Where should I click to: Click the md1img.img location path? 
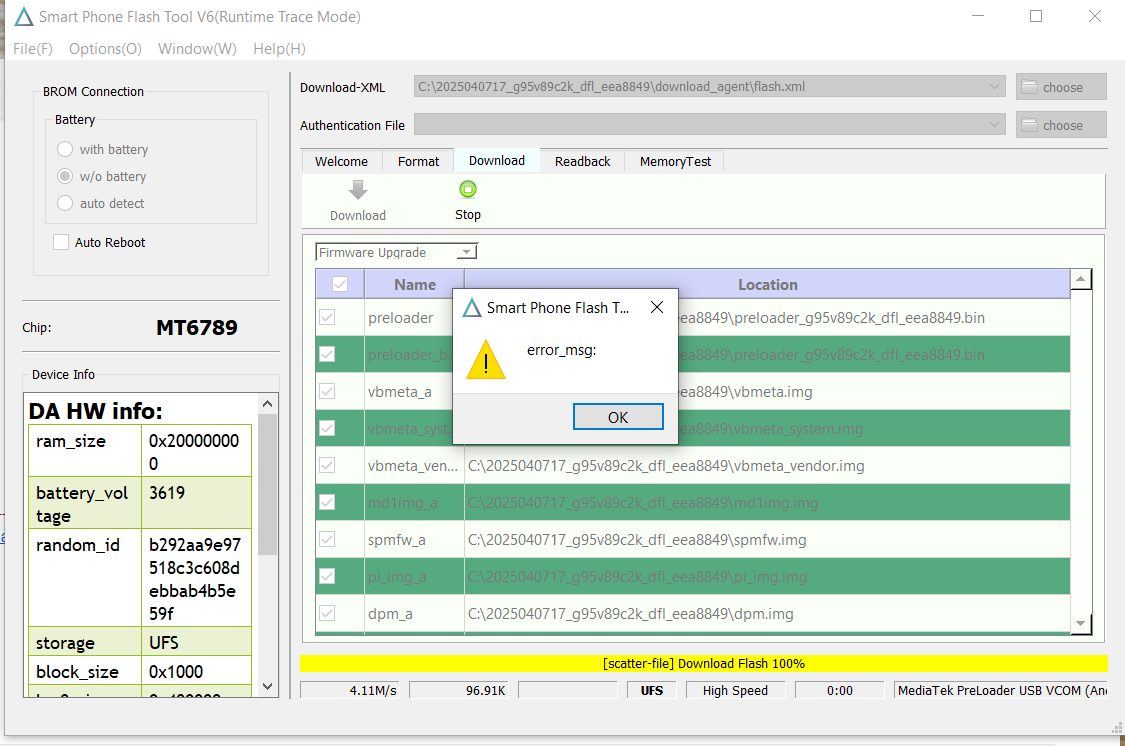pyautogui.click(x=643, y=503)
